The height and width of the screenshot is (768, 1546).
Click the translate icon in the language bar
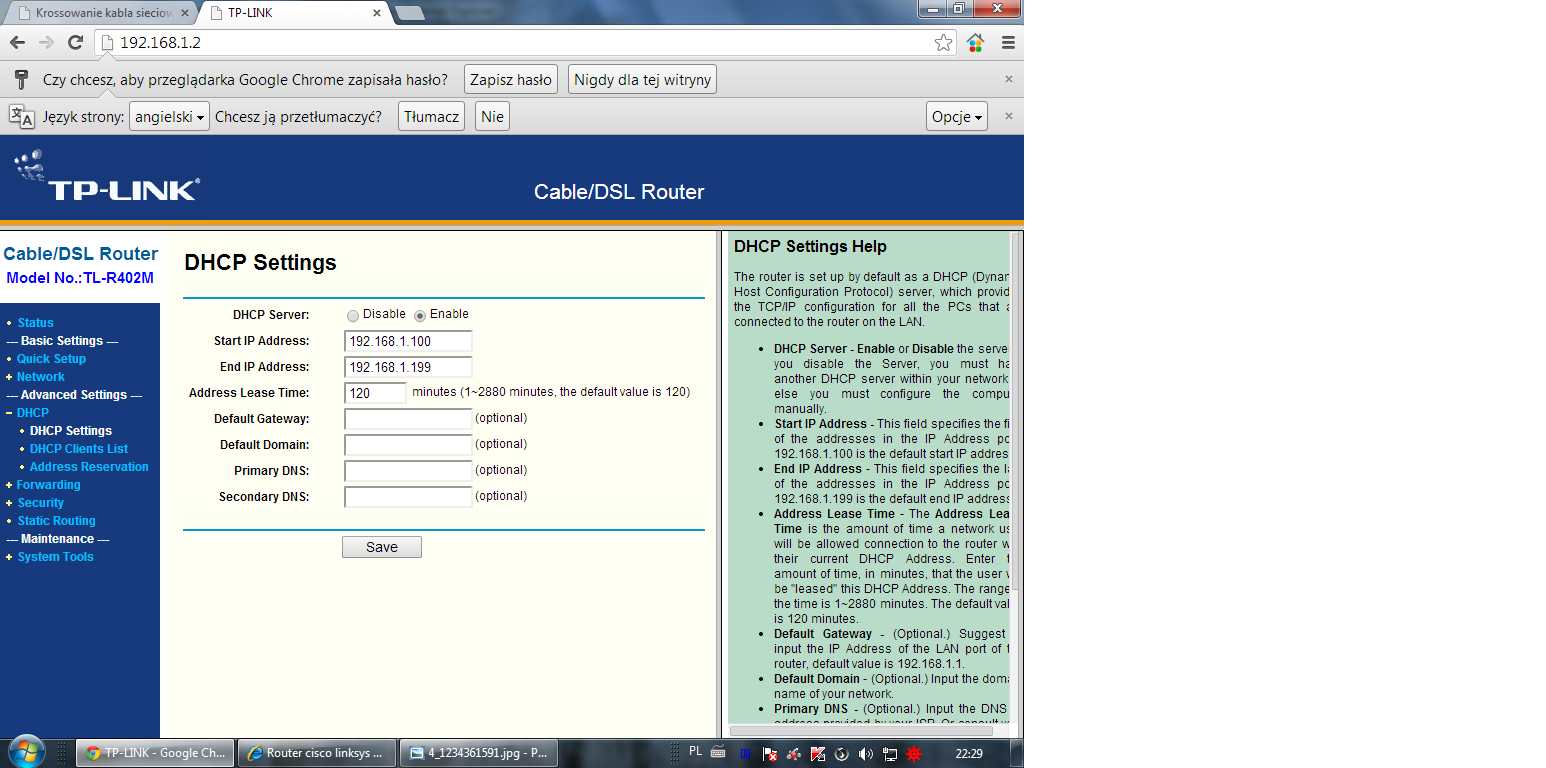(x=21, y=116)
